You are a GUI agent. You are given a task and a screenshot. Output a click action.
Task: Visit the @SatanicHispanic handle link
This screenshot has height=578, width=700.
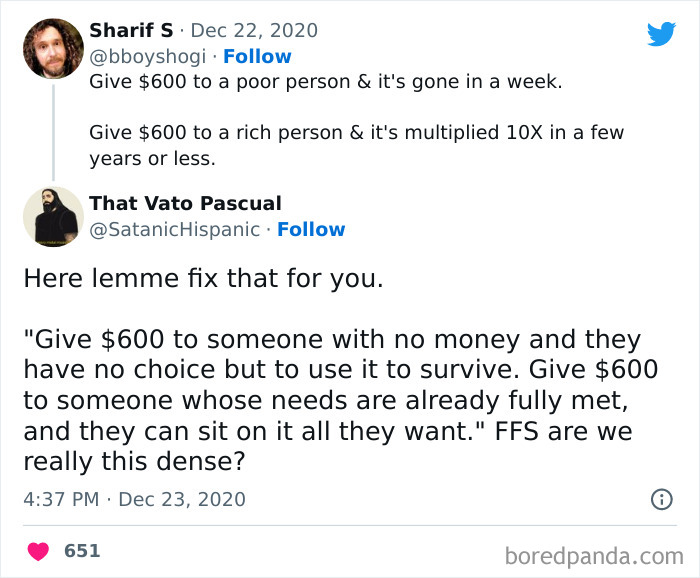coord(176,230)
